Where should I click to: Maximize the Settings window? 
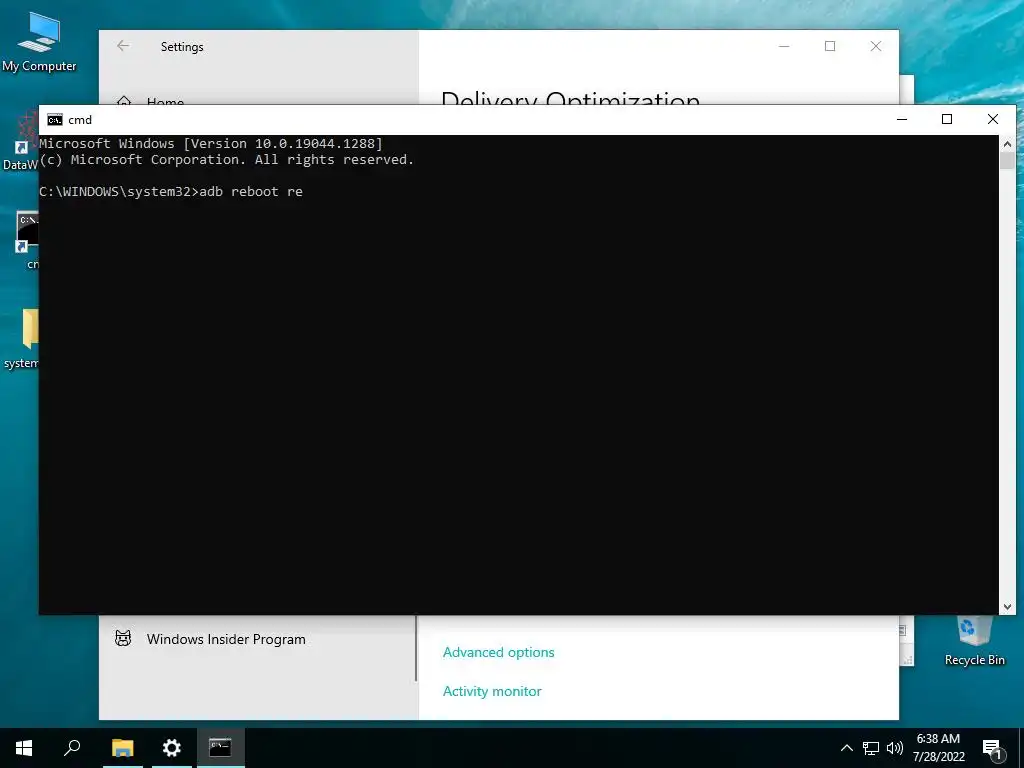(x=830, y=46)
